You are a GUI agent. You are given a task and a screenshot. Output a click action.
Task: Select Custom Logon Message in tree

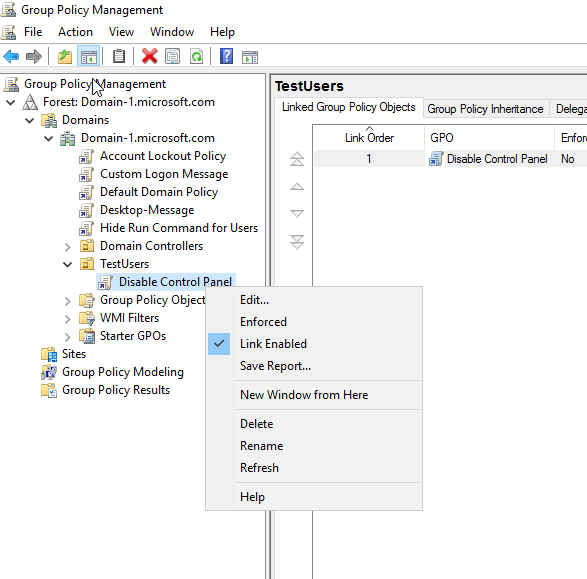click(x=164, y=174)
